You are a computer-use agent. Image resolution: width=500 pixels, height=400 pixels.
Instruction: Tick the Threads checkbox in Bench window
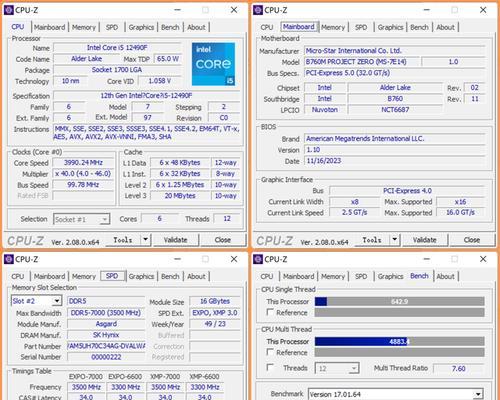click(x=270, y=367)
